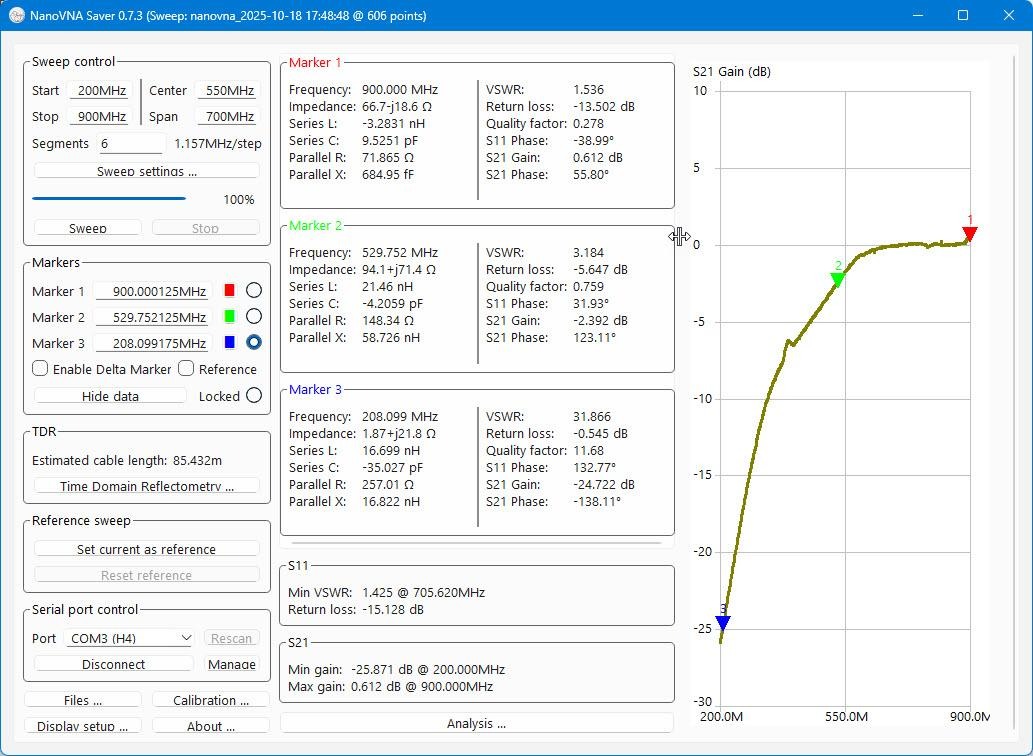Click the Marker 3 VSWR value 31.866
Viewport: 1033px width, 756px height.
592,416
